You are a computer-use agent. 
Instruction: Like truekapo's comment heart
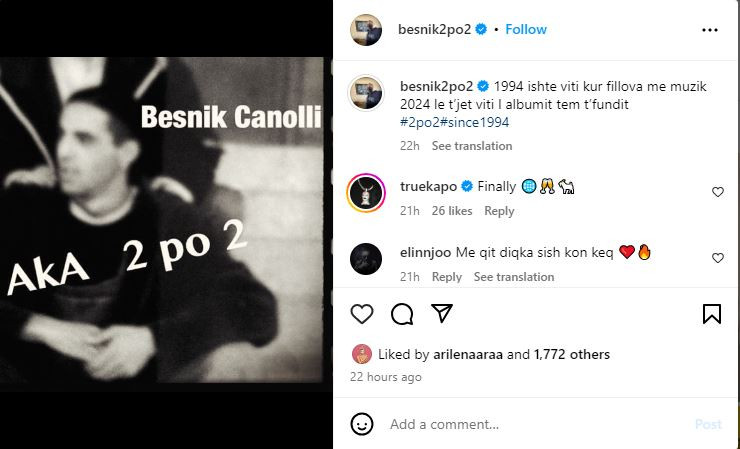pos(718,192)
